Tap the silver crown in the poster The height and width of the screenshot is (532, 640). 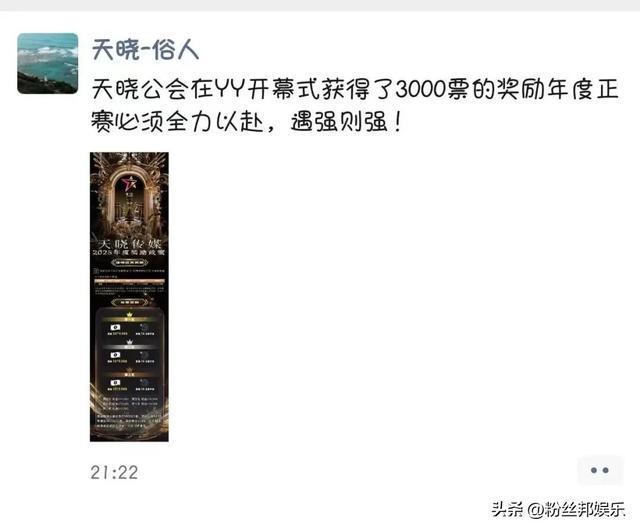coord(129,342)
